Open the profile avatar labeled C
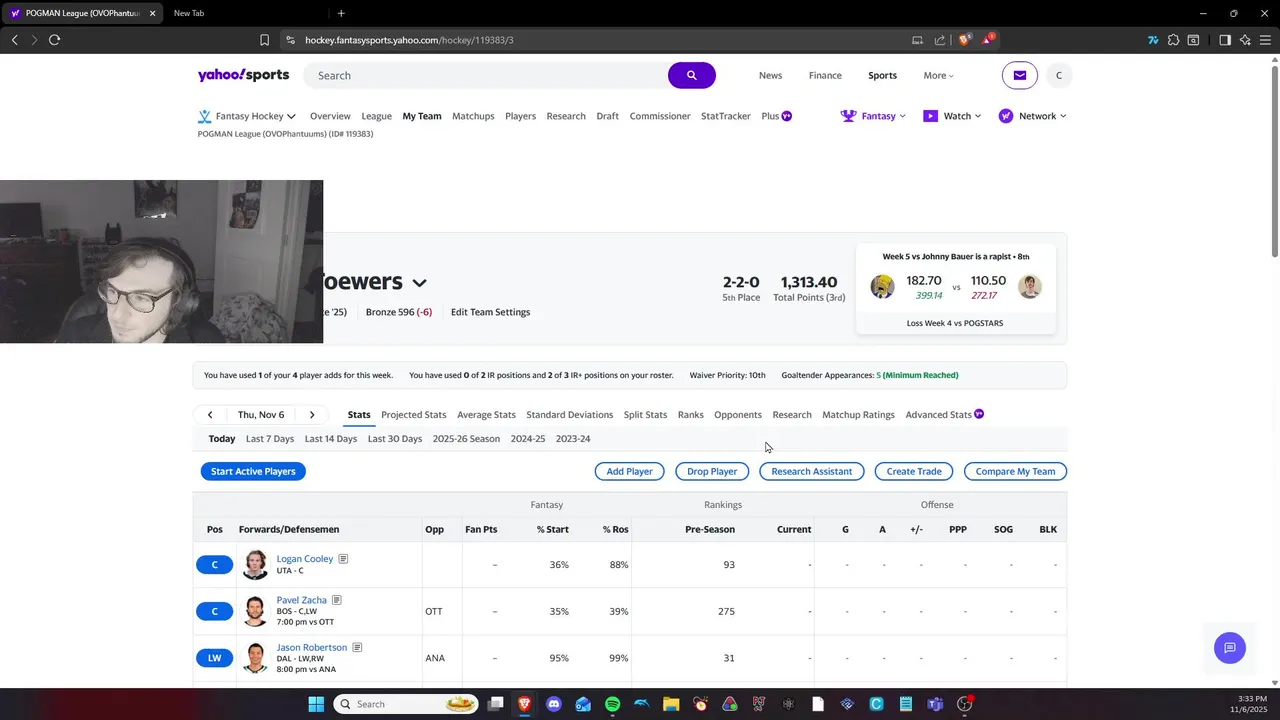 pos(1059,75)
